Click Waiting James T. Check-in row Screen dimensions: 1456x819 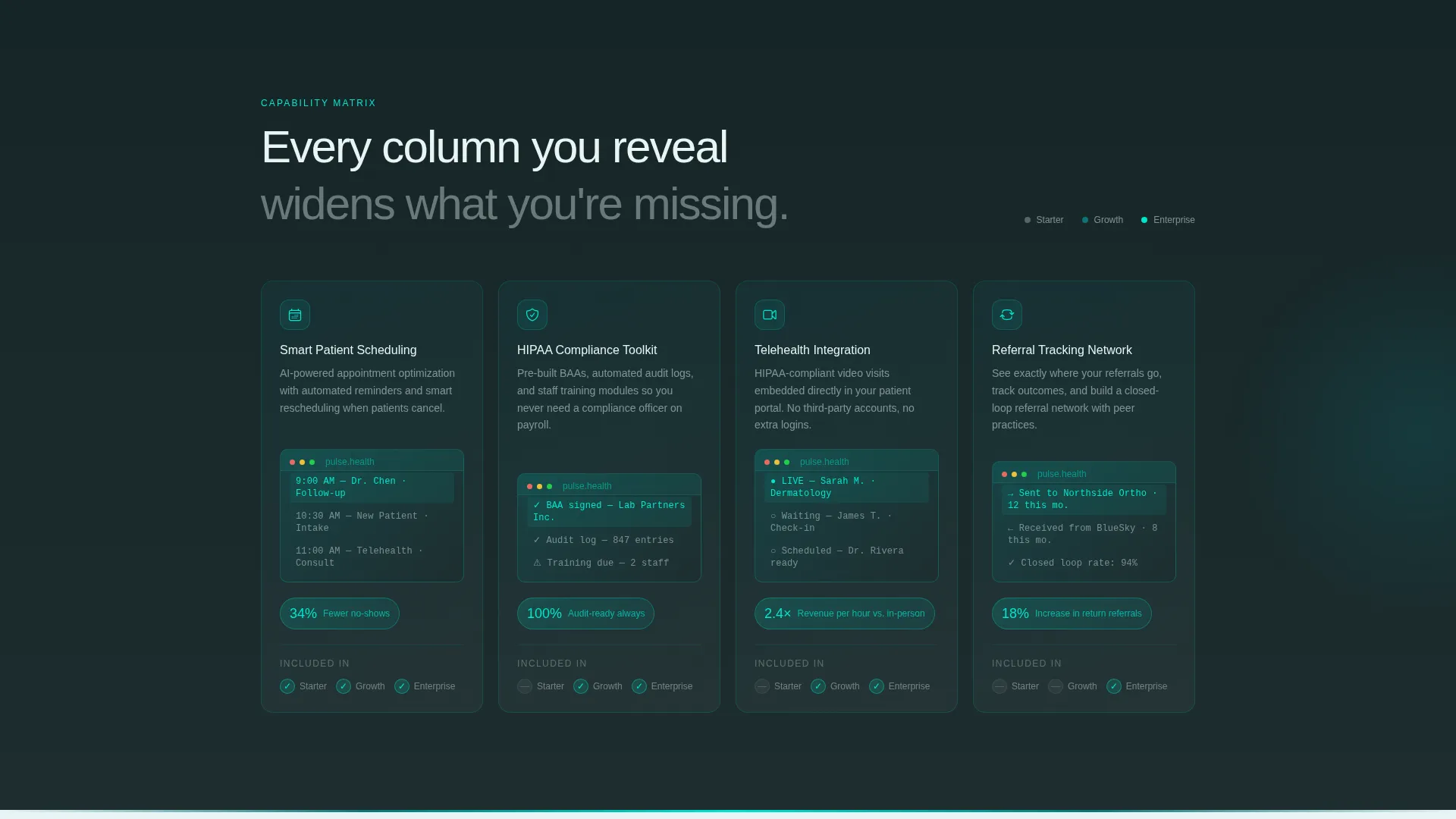click(847, 522)
